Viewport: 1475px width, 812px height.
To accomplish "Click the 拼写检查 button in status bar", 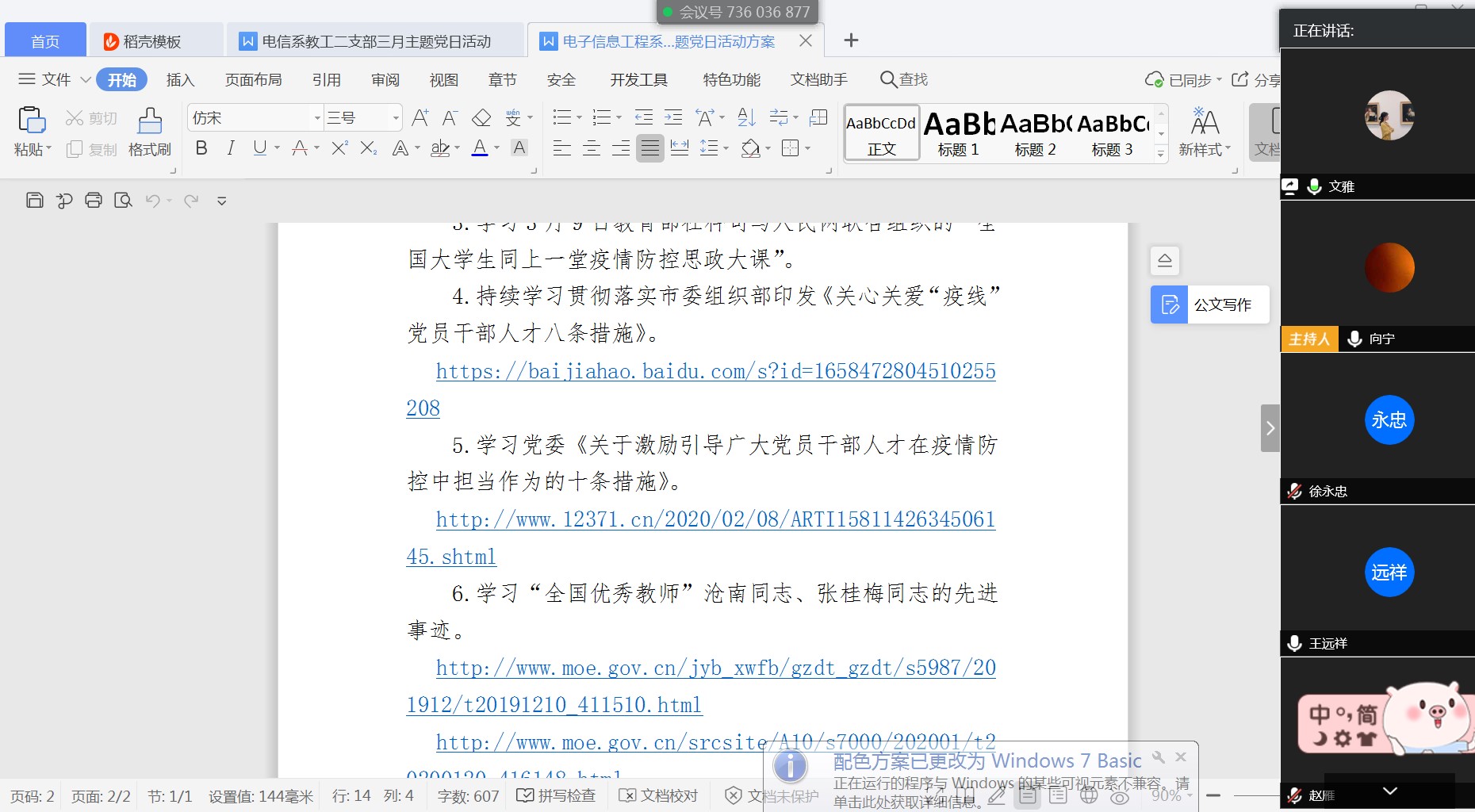I will tap(556, 795).
